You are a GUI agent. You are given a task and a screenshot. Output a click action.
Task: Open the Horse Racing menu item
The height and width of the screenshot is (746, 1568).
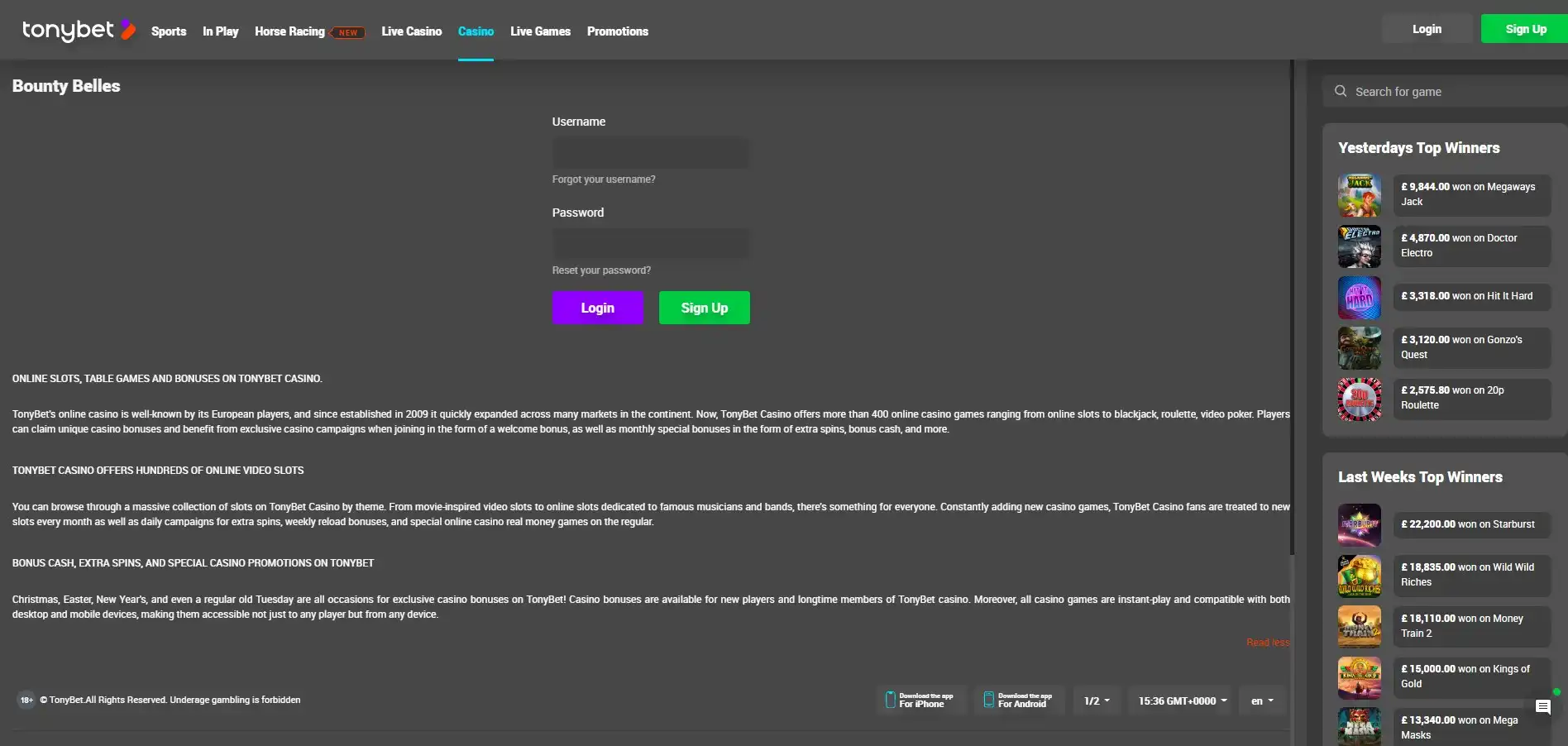tap(289, 31)
